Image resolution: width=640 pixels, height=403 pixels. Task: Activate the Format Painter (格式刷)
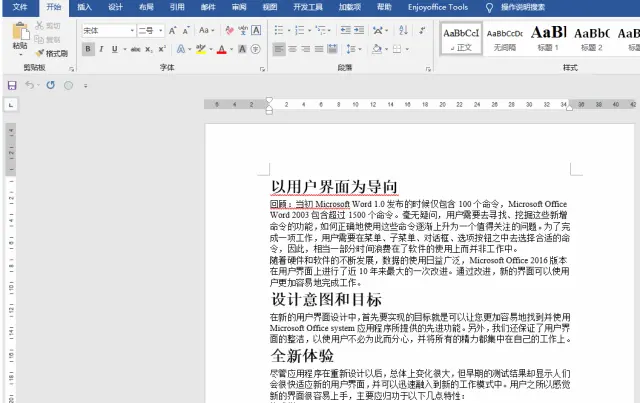pos(51,53)
